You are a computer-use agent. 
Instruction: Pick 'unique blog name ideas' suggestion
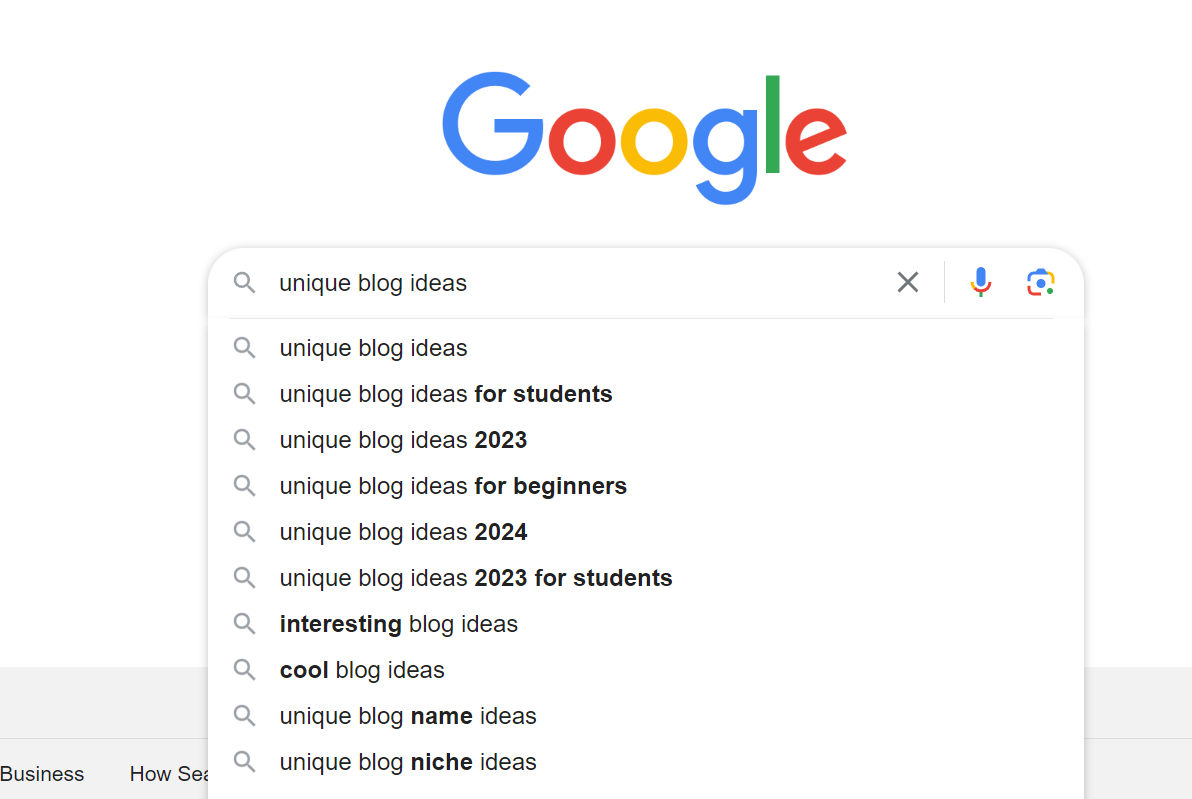point(408,716)
